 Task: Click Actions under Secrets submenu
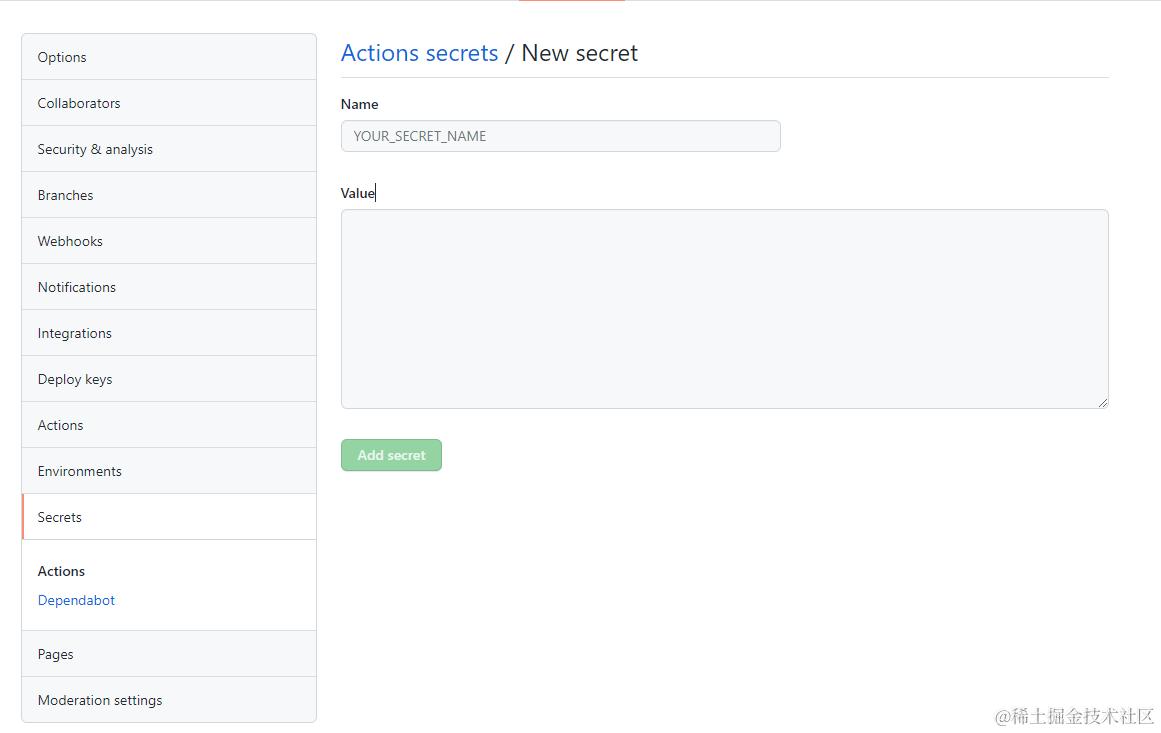tap(61, 571)
